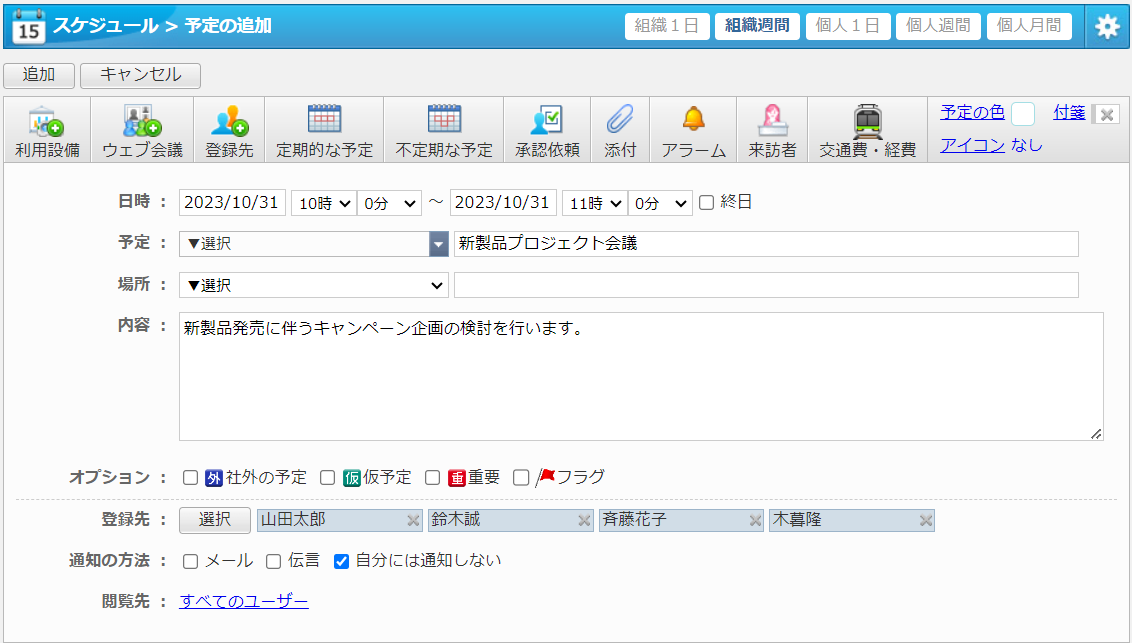Switch to the 個人月間 view tab
1132x643 pixels.
(x=1029, y=27)
